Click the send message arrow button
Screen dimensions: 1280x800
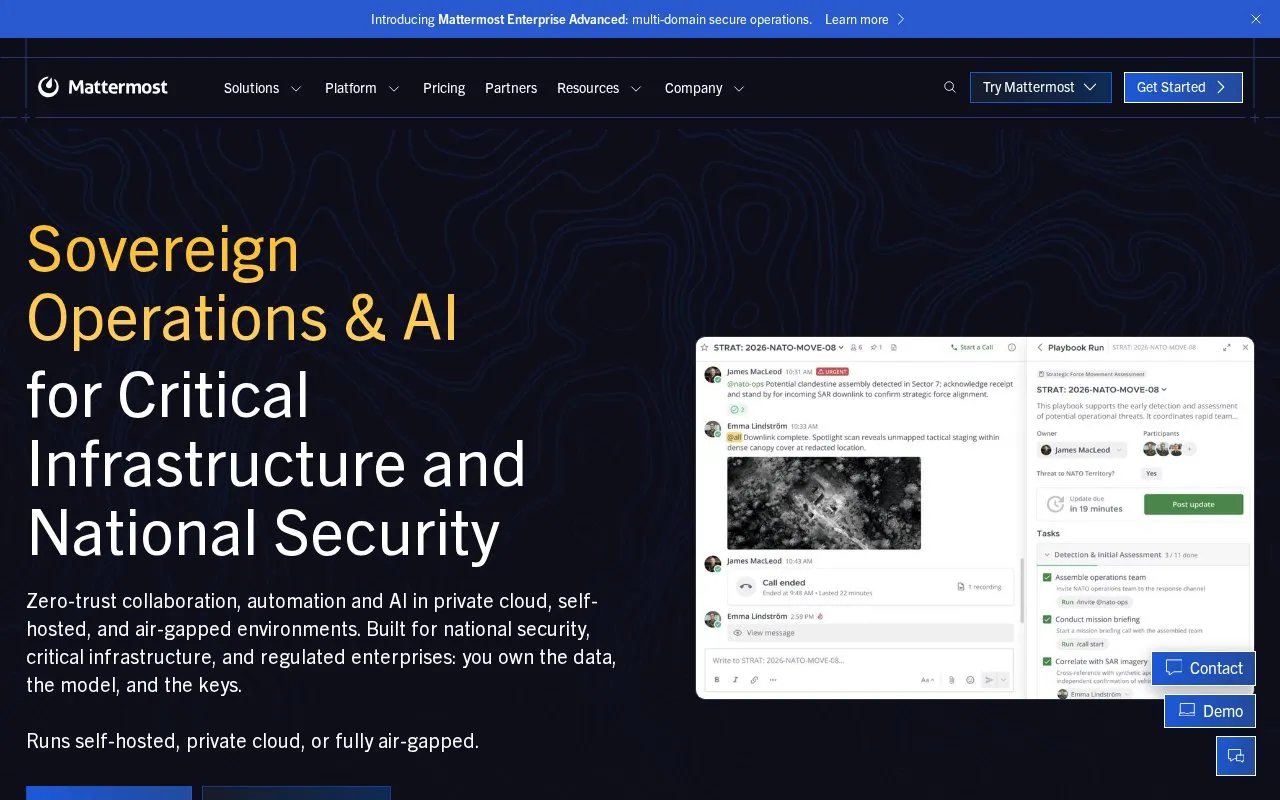[990, 680]
